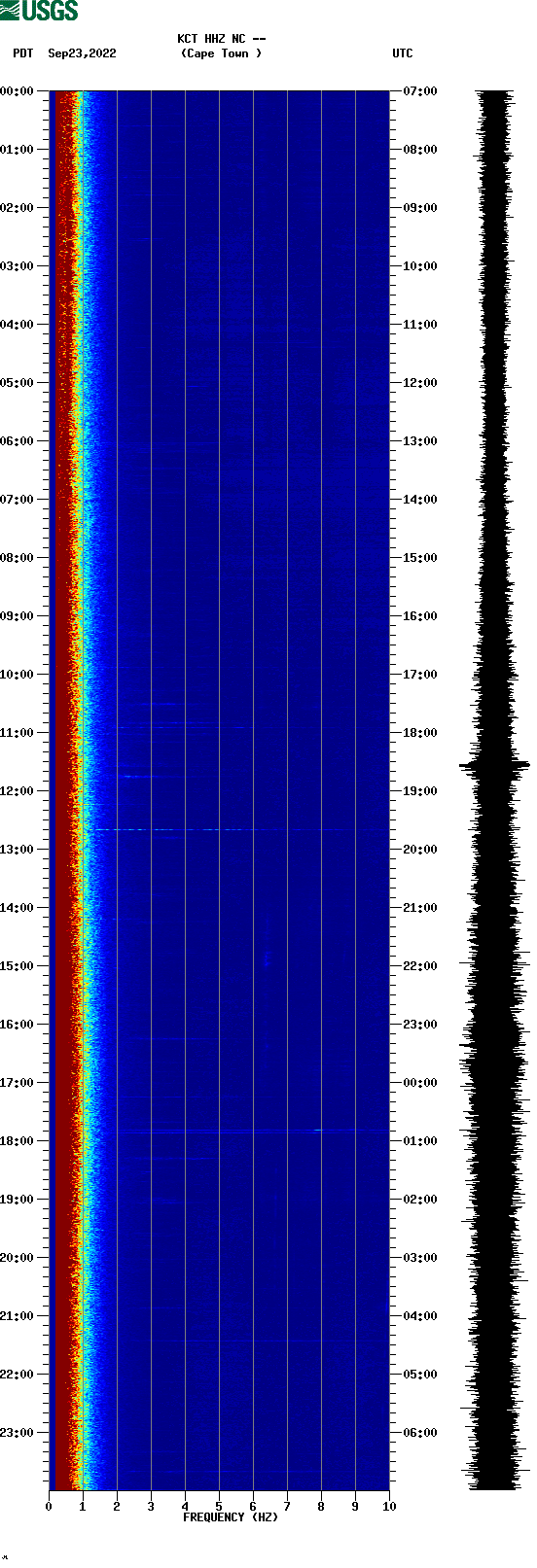This screenshot has width=537, height=1568.
Task: Click the 19:00 UTC time tick on right
Action: pyautogui.click(x=420, y=791)
